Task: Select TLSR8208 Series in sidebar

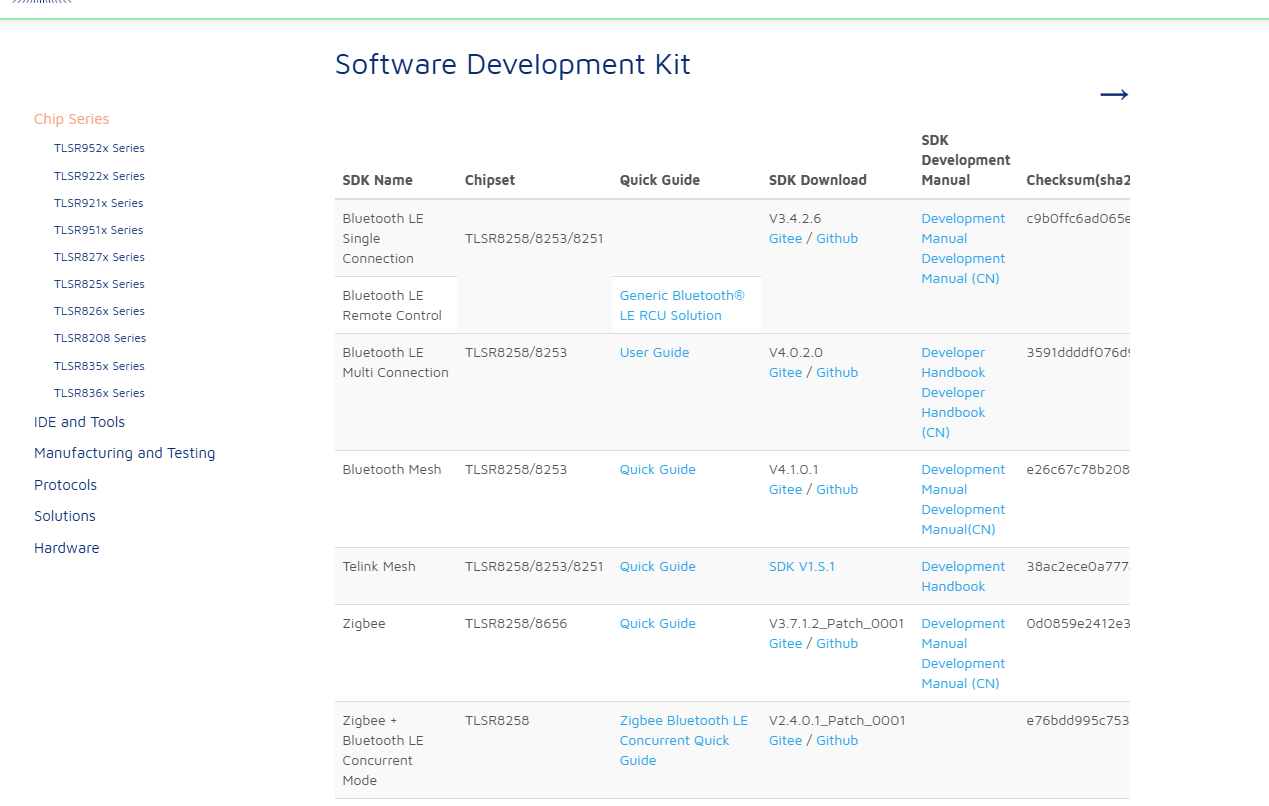Action: click(100, 338)
